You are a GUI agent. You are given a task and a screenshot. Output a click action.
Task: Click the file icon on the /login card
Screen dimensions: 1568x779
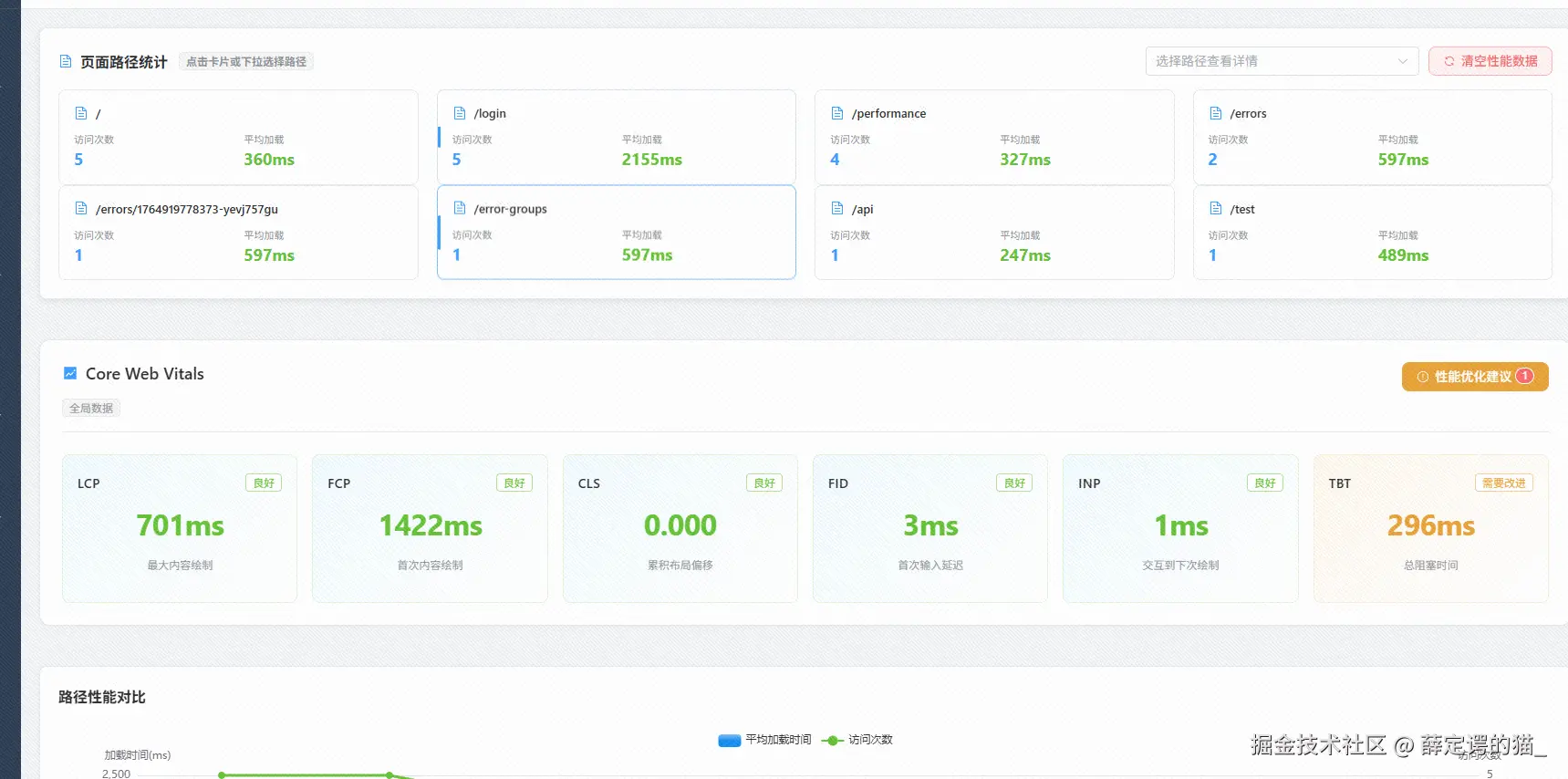point(460,113)
